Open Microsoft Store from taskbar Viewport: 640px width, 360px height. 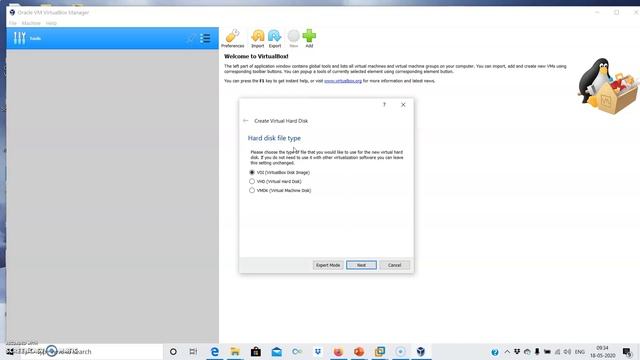pos(256,351)
